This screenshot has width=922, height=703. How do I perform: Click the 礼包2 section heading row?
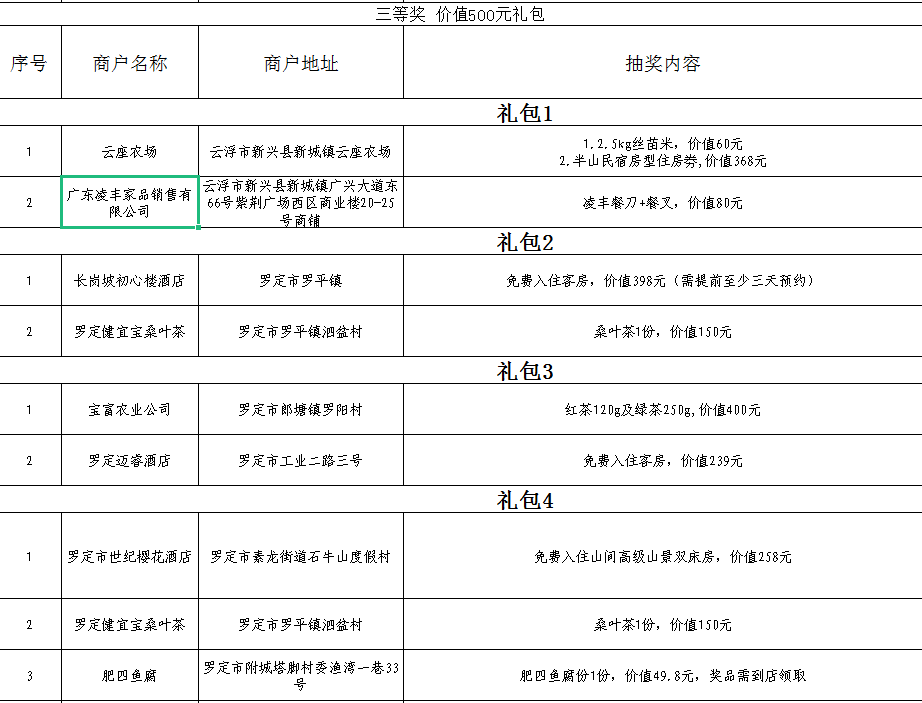click(x=524, y=242)
